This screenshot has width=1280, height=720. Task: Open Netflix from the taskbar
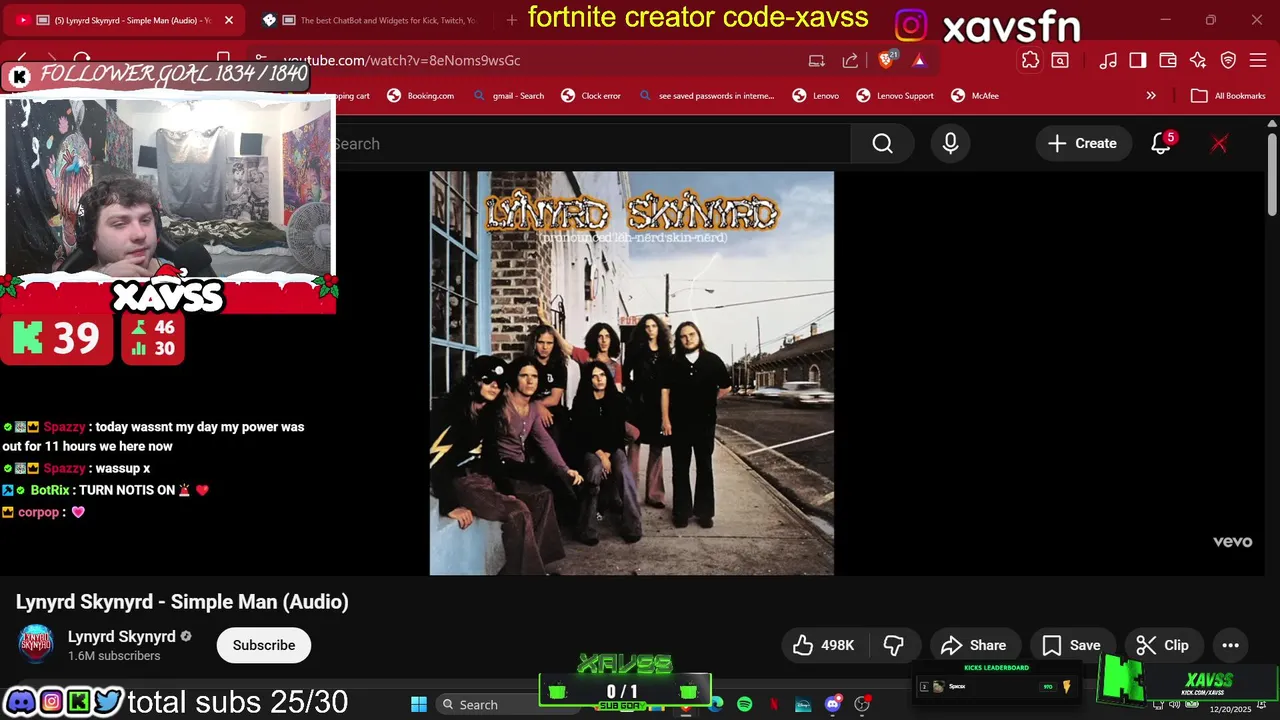tap(774, 704)
